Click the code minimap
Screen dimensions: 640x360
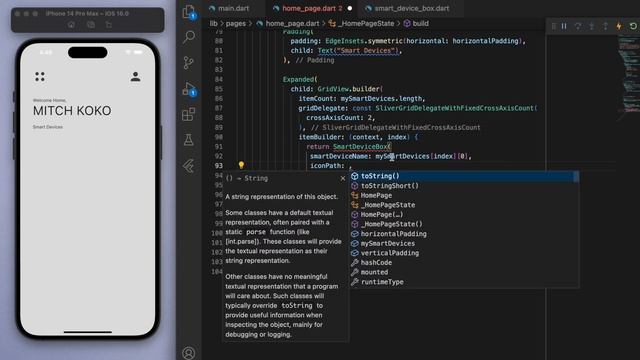pyautogui.click(x=629, y=76)
